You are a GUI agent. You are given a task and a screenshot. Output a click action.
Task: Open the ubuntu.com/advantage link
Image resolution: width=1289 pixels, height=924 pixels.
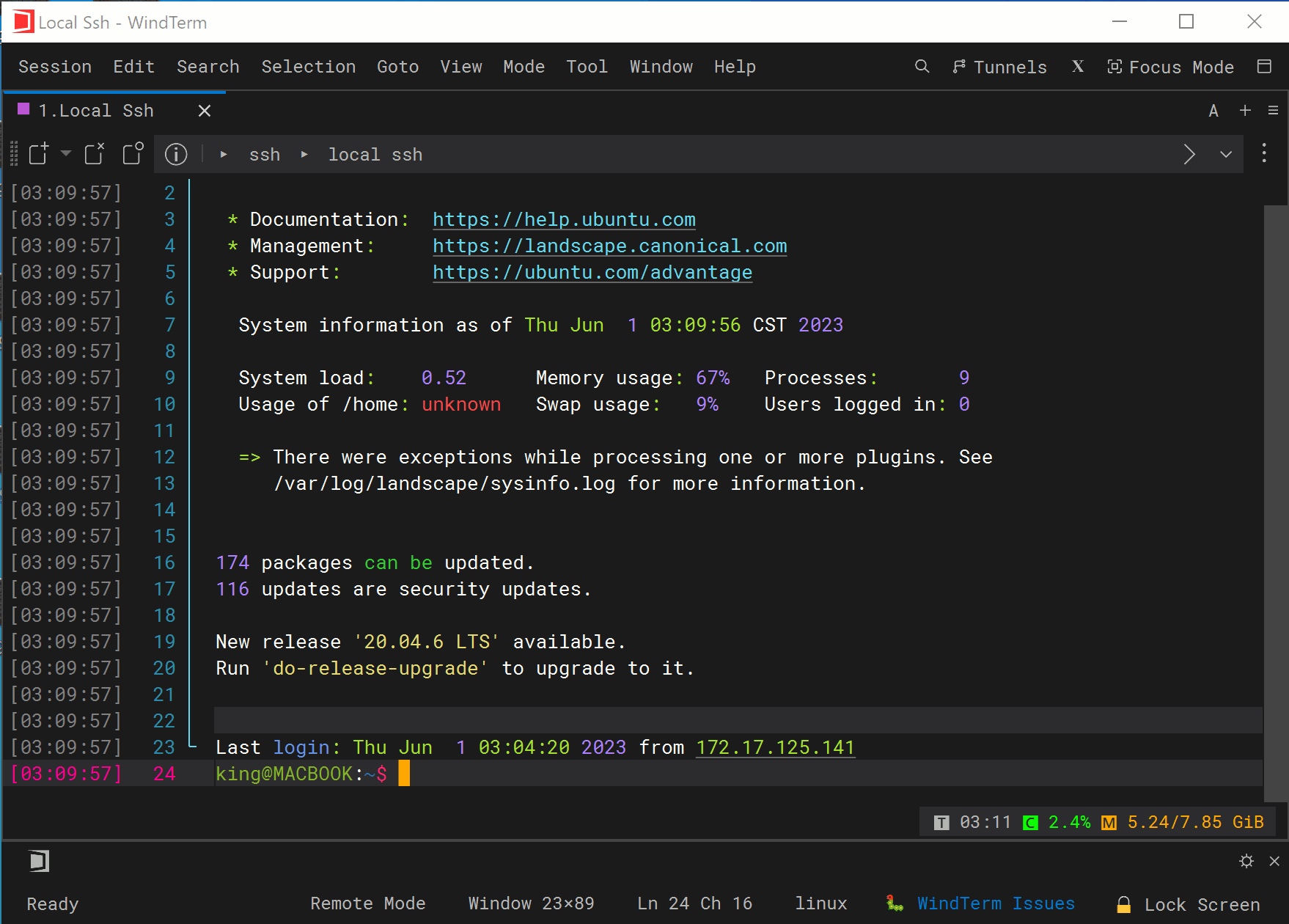click(x=592, y=272)
